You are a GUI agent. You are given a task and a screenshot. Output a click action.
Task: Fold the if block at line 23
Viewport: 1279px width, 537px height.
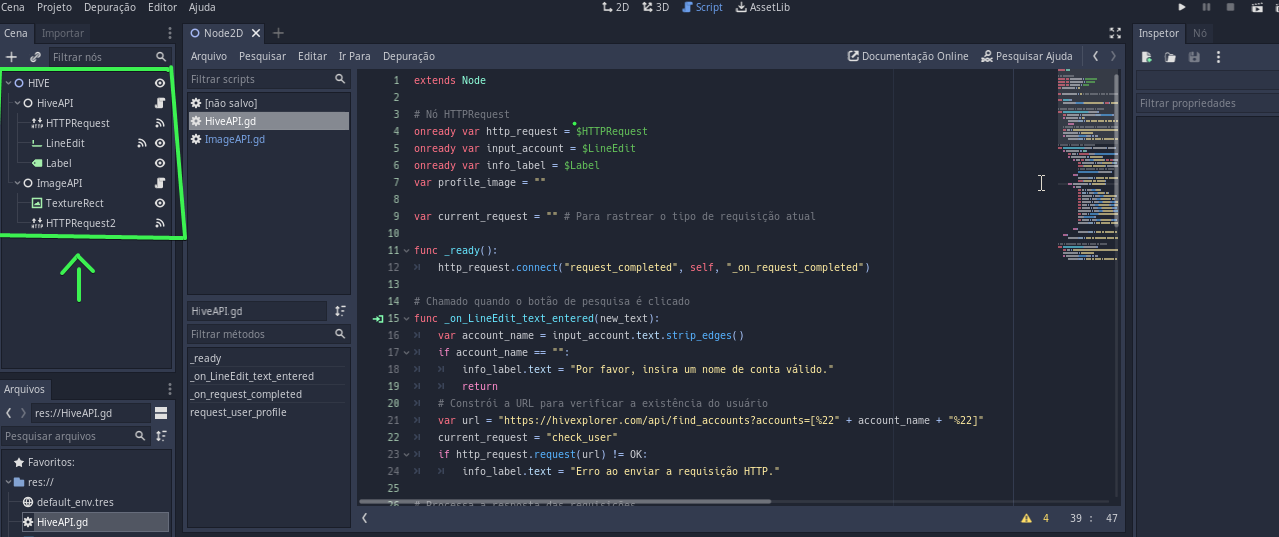pyautogui.click(x=405, y=454)
